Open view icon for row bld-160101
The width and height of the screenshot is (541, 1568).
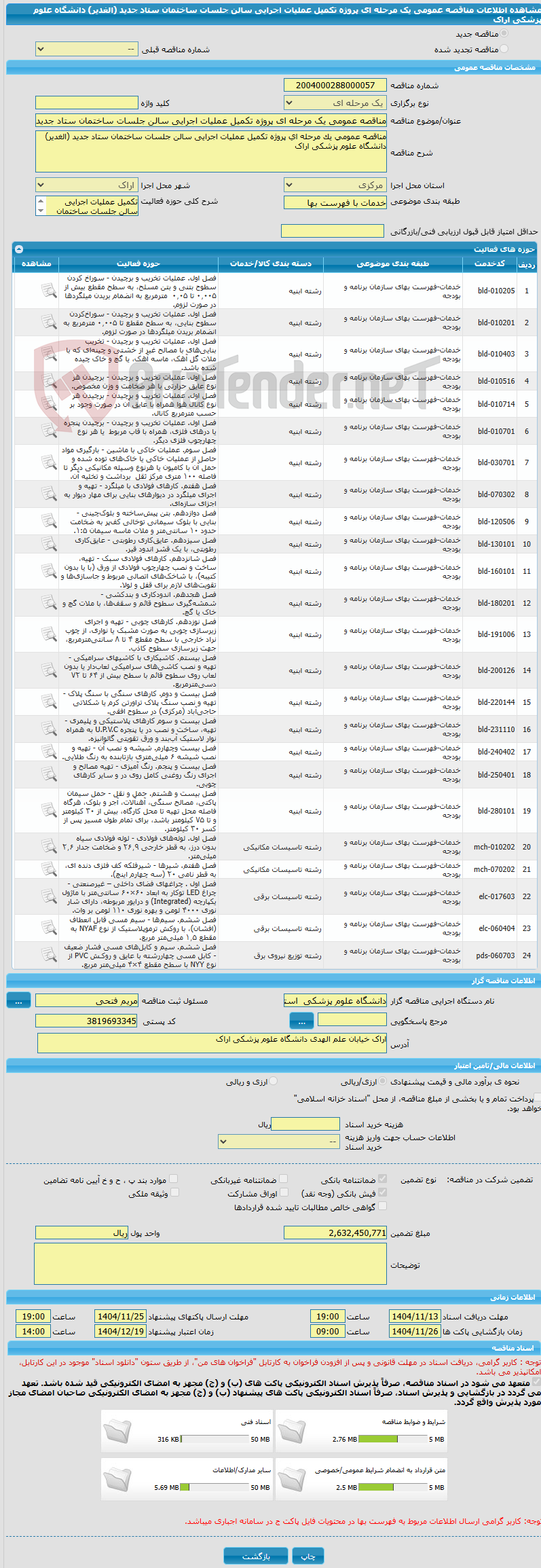point(49,571)
